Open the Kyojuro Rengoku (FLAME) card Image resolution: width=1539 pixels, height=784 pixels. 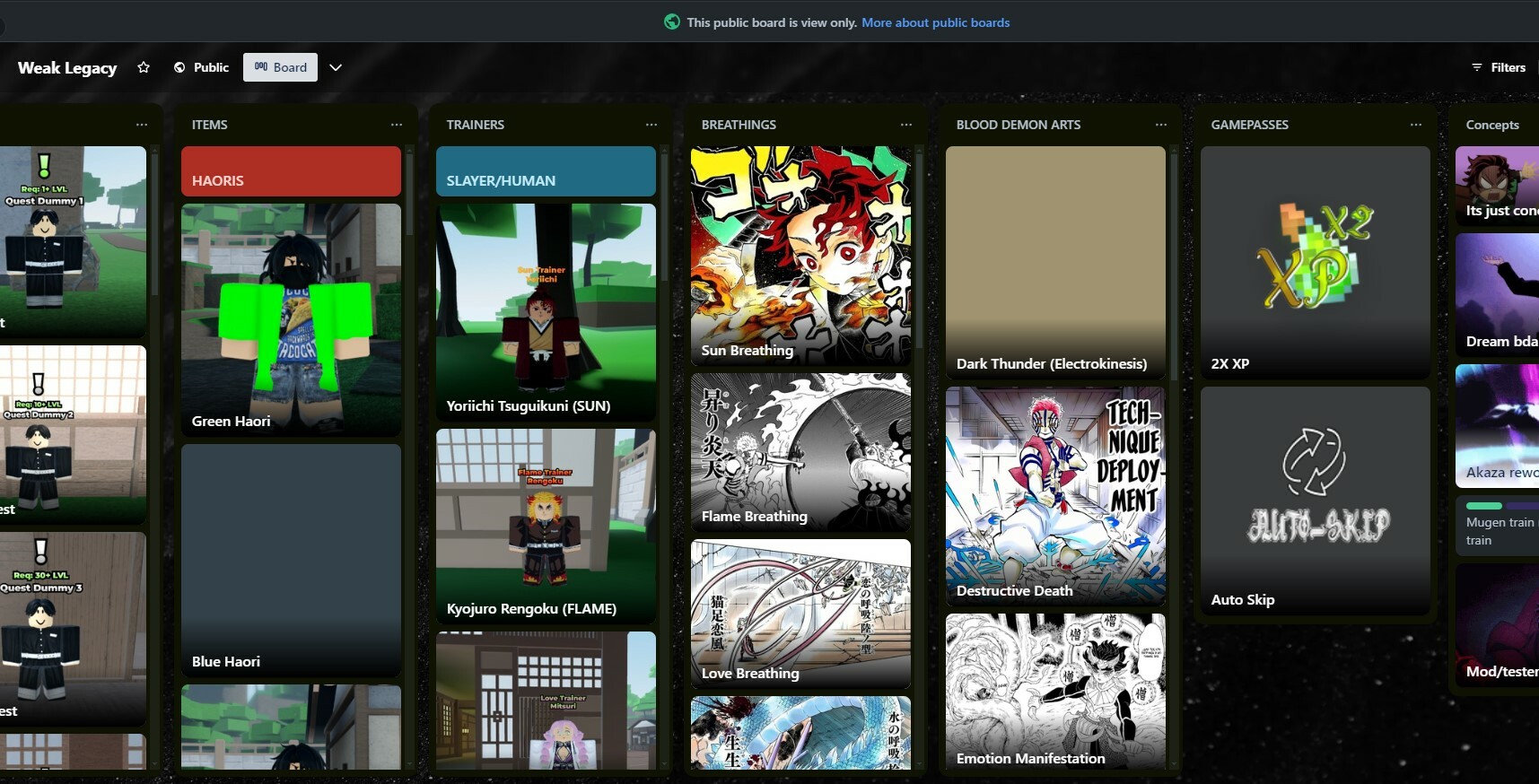pyautogui.click(x=546, y=527)
